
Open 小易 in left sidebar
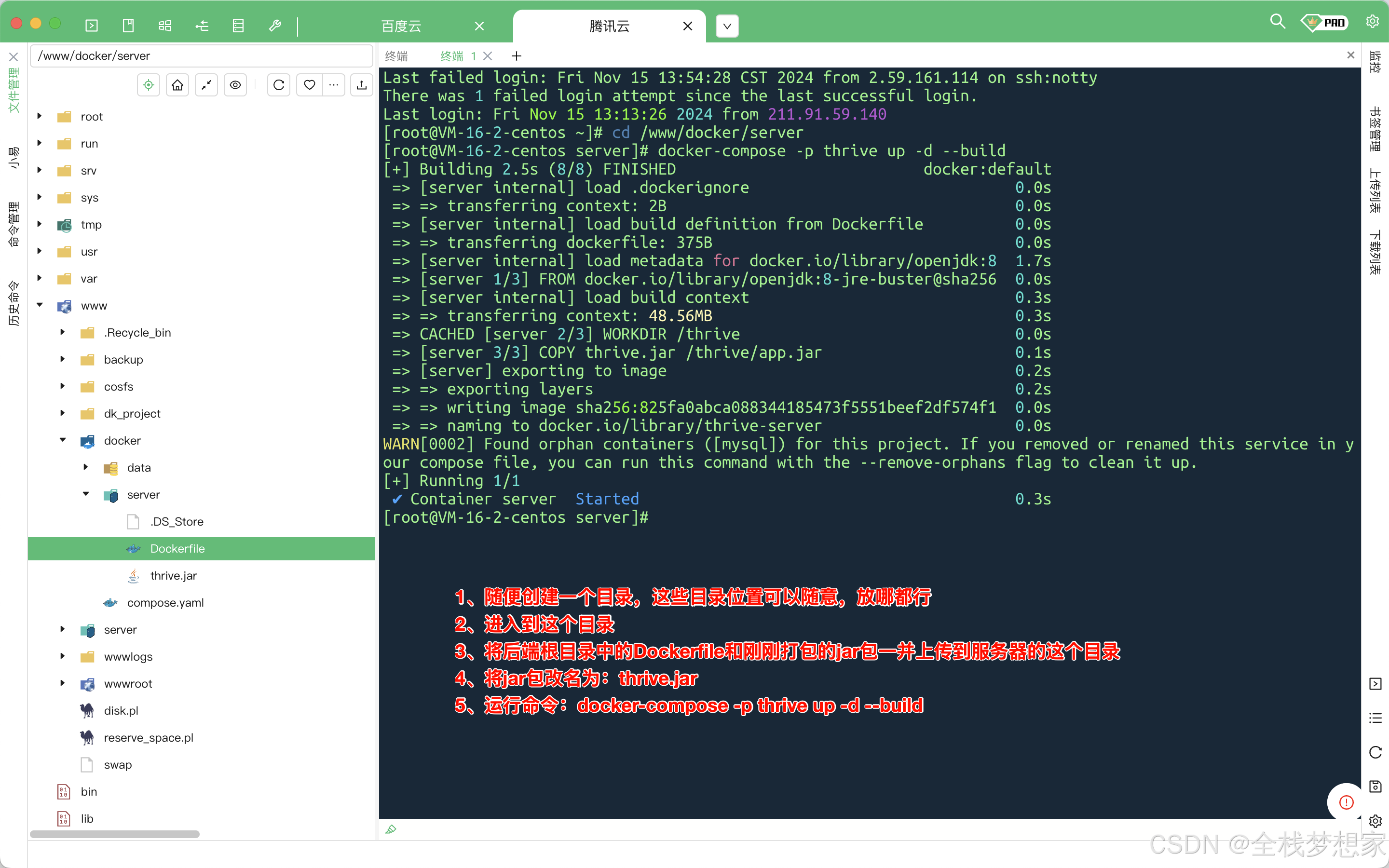pos(14,157)
